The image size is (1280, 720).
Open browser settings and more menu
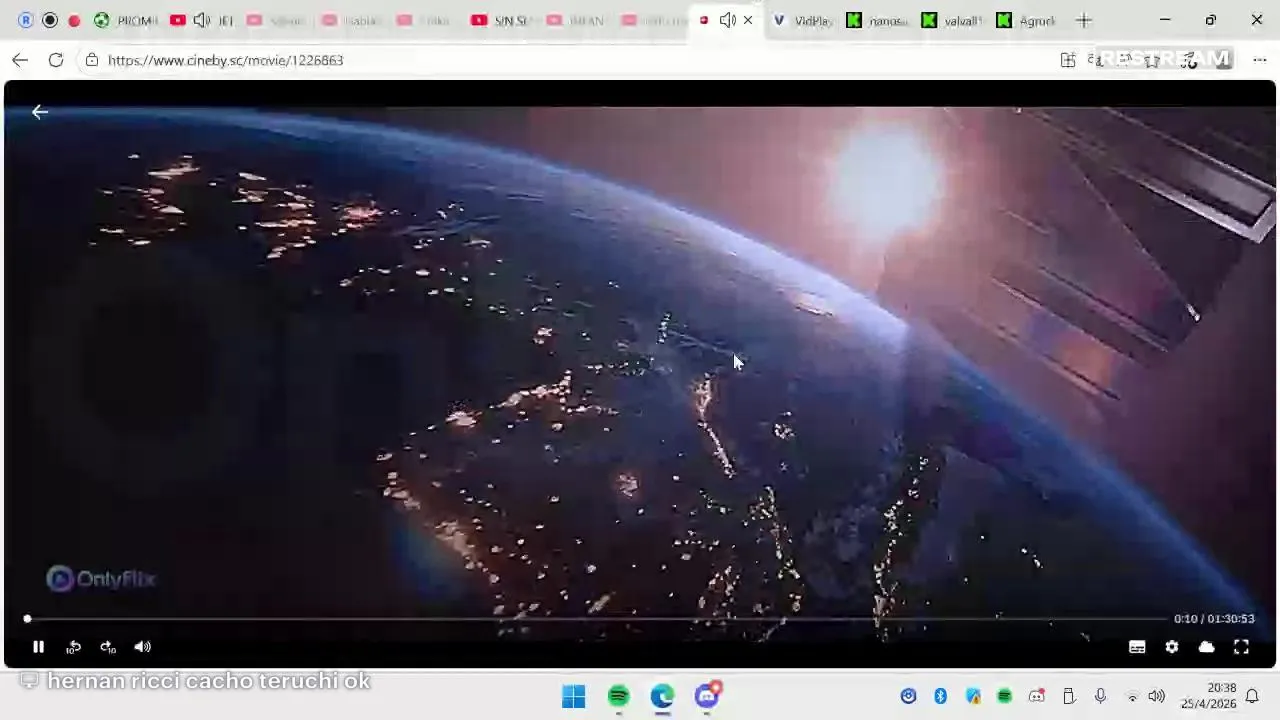point(1259,60)
